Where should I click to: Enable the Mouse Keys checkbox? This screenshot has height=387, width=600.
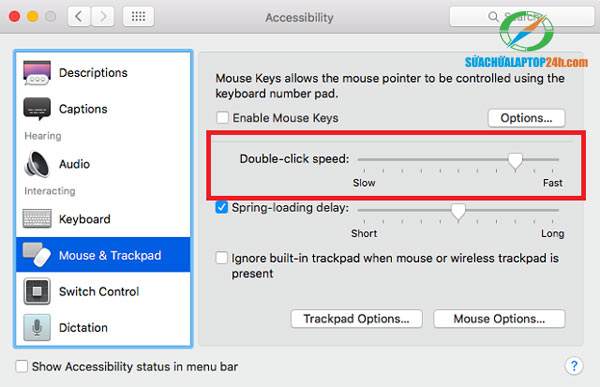(x=222, y=118)
